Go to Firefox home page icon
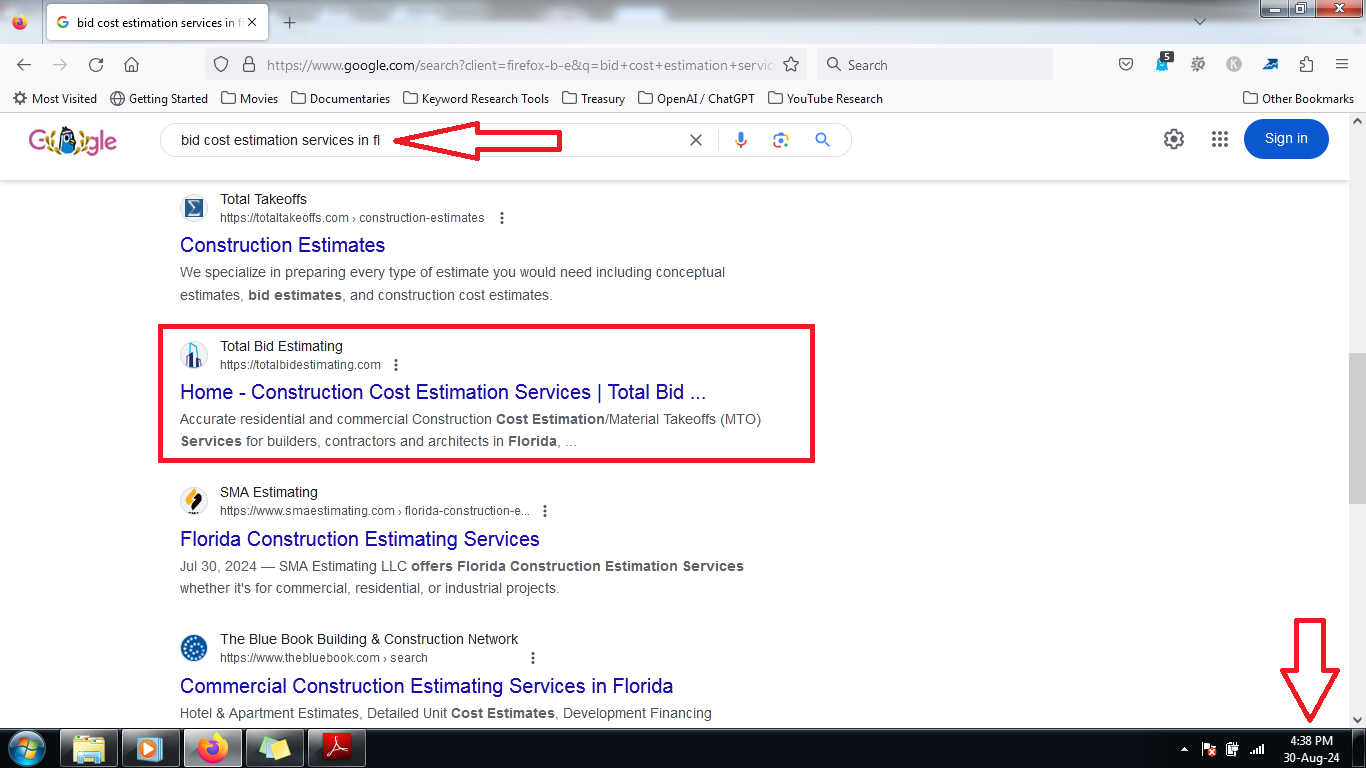 (x=131, y=65)
